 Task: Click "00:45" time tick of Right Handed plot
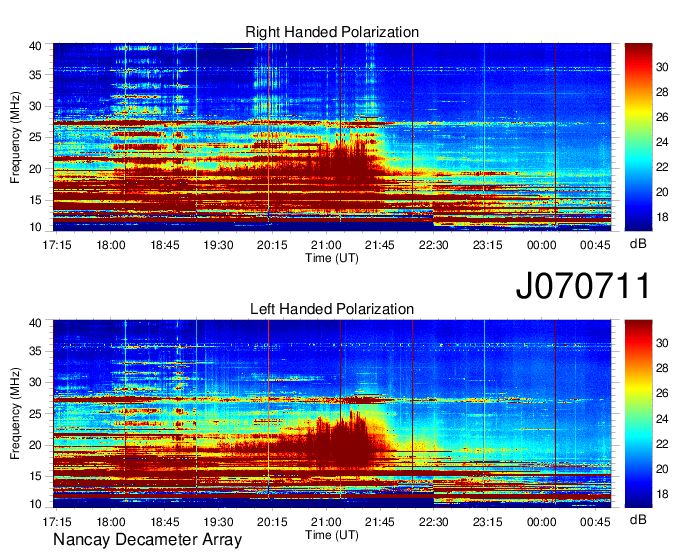pos(595,245)
